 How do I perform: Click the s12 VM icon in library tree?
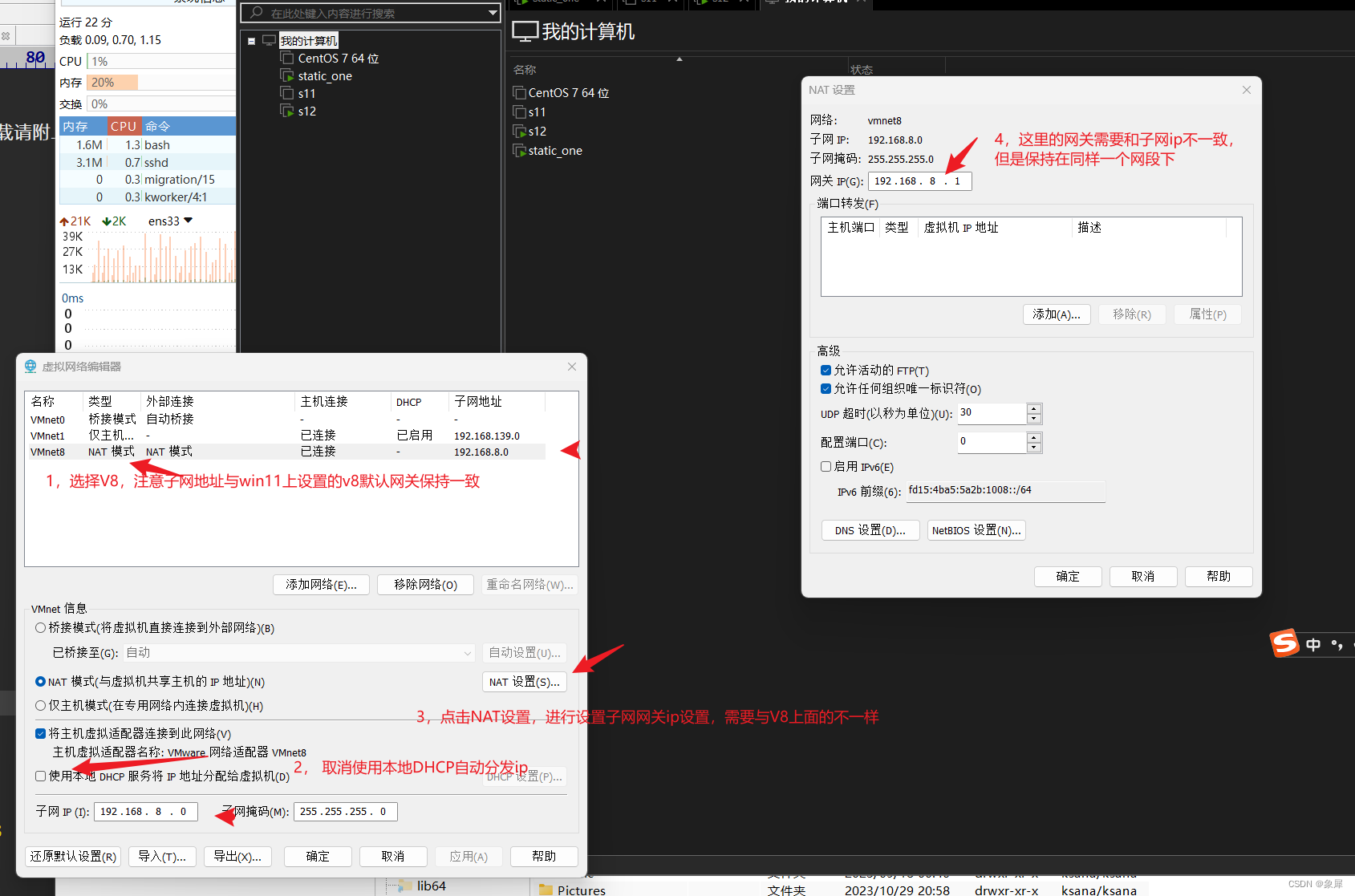(x=286, y=111)
